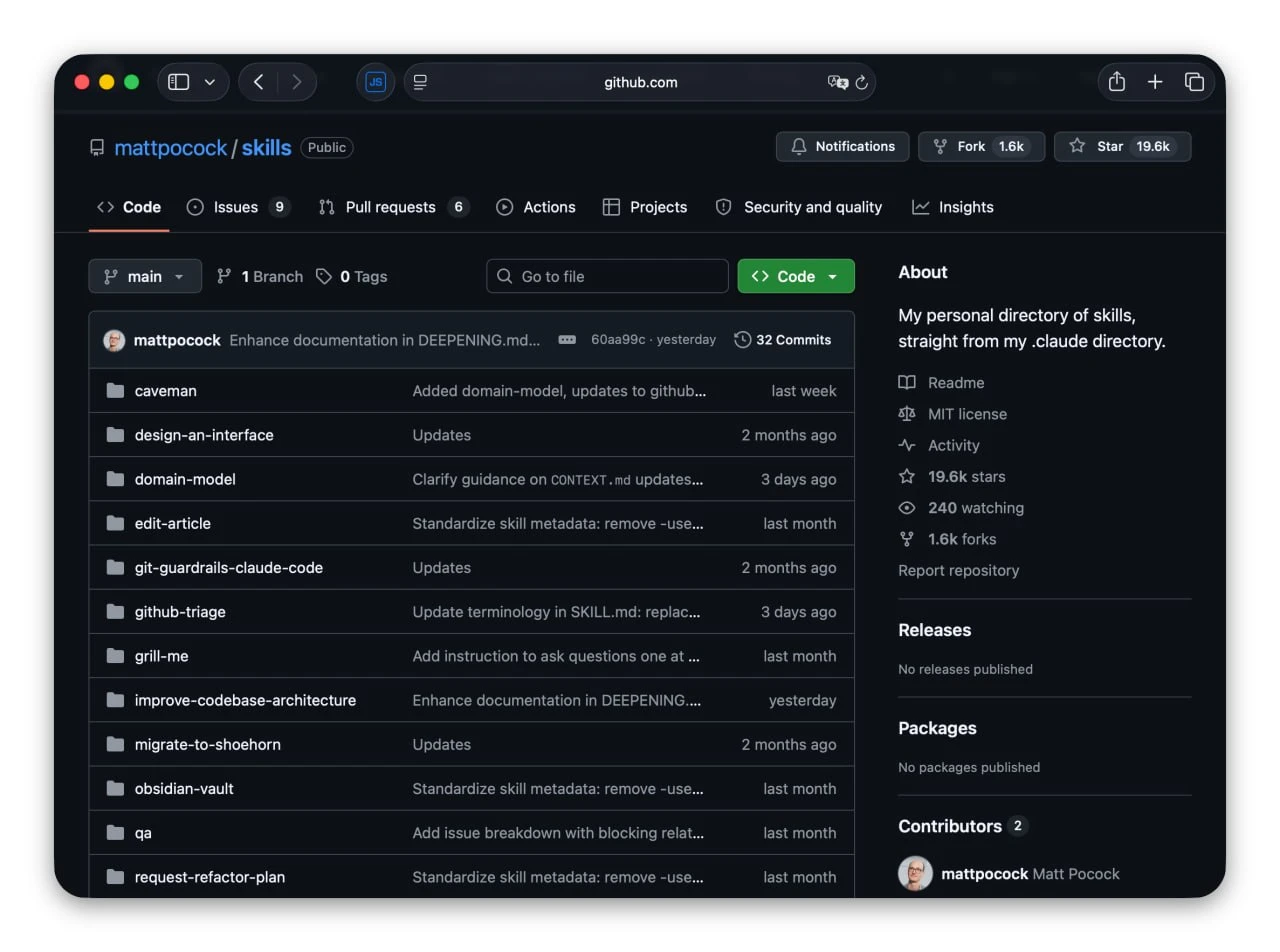1280x952 pixels.
Task: Open caveman's commit message "Added domain-model"
Action: (x=560, y=391)
